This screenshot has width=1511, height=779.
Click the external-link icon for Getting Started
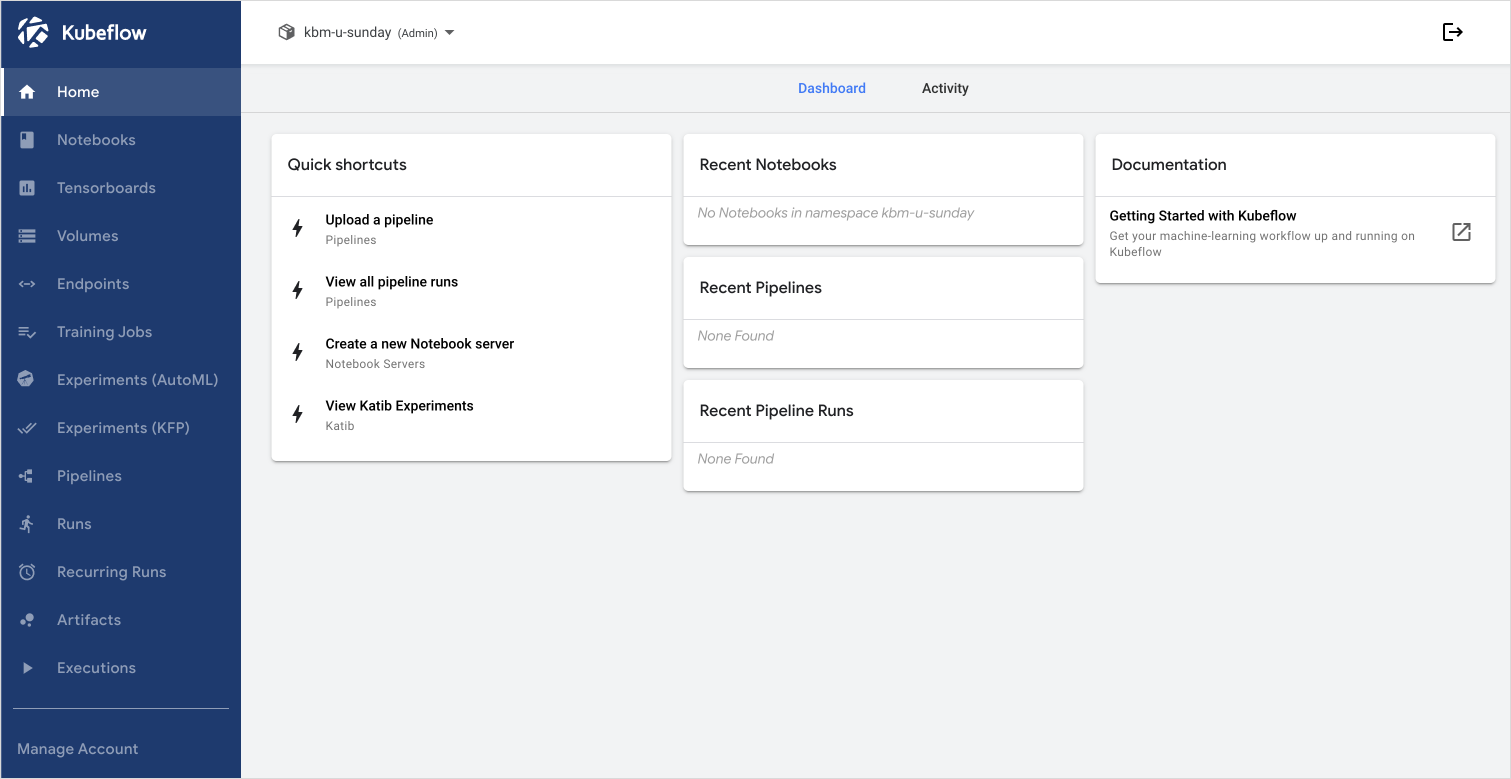[1461, 232]
